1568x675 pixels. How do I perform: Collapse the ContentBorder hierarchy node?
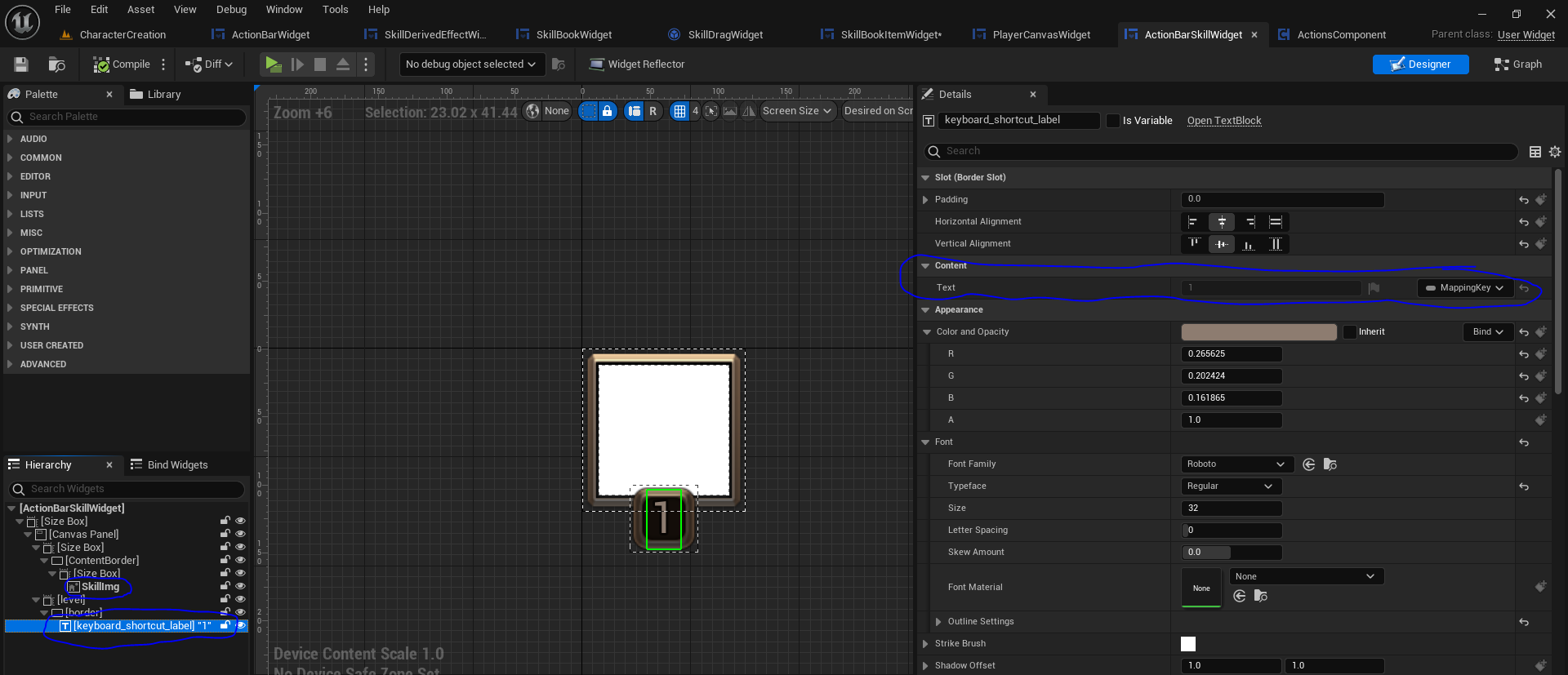[x=44, y=562]
